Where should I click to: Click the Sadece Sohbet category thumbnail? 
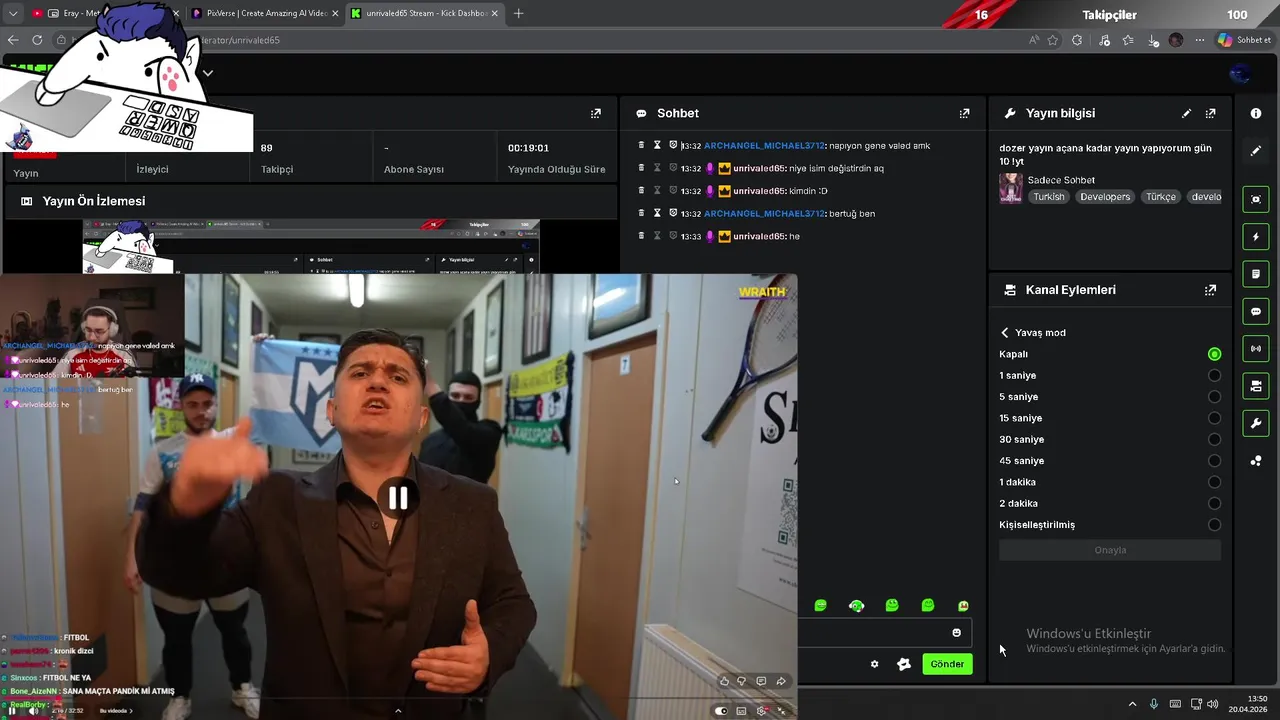[x=1010, y=188]
